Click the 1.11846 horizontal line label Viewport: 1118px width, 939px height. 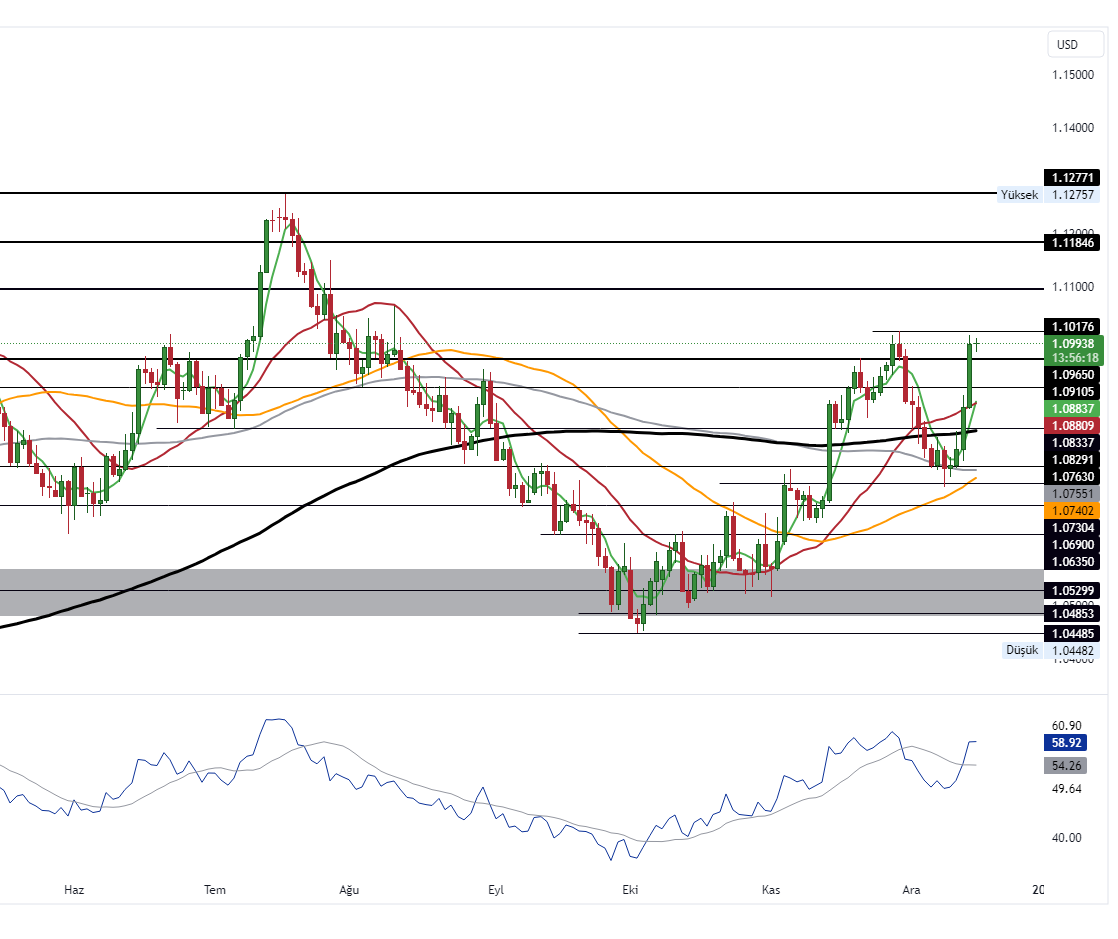coord(1072,242)
